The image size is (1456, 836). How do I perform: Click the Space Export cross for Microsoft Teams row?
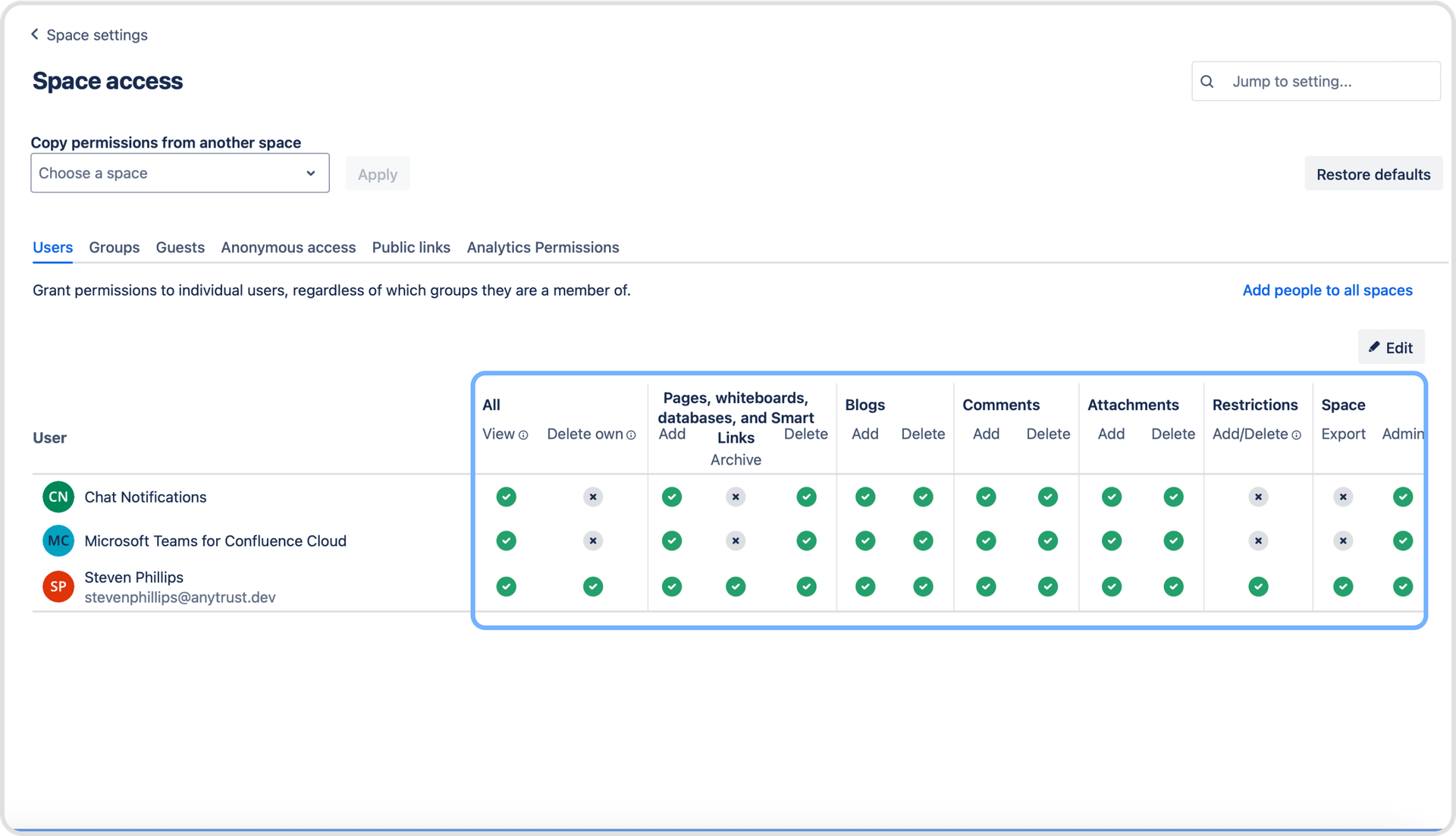click(1343, 541)
